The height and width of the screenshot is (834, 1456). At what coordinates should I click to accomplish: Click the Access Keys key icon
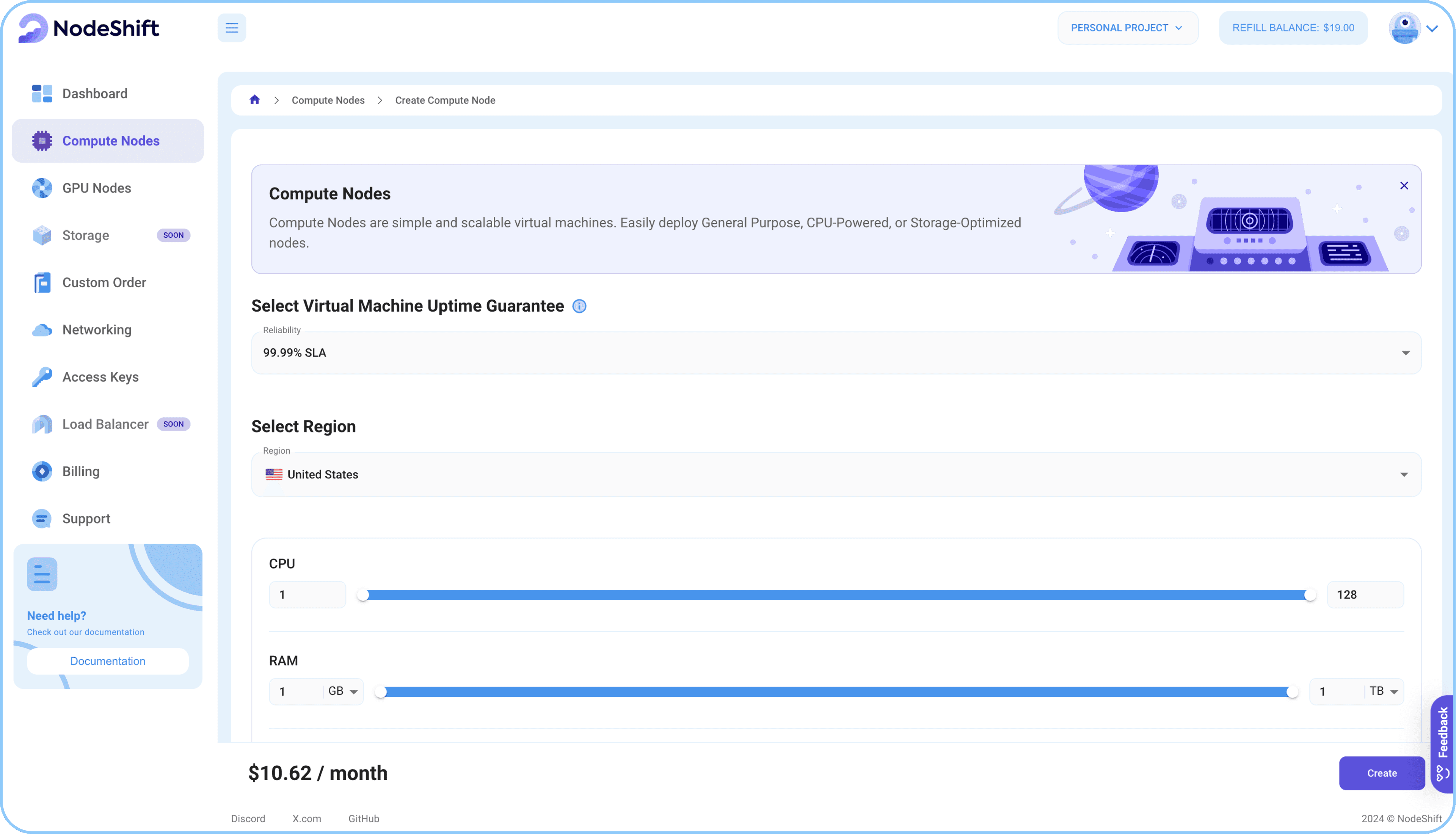tap(42, 377)
